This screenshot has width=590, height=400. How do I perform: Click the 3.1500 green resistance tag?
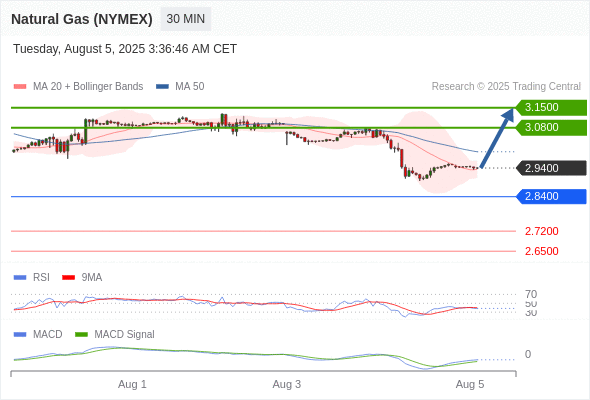pyautogui.click(x=551, y=107)
